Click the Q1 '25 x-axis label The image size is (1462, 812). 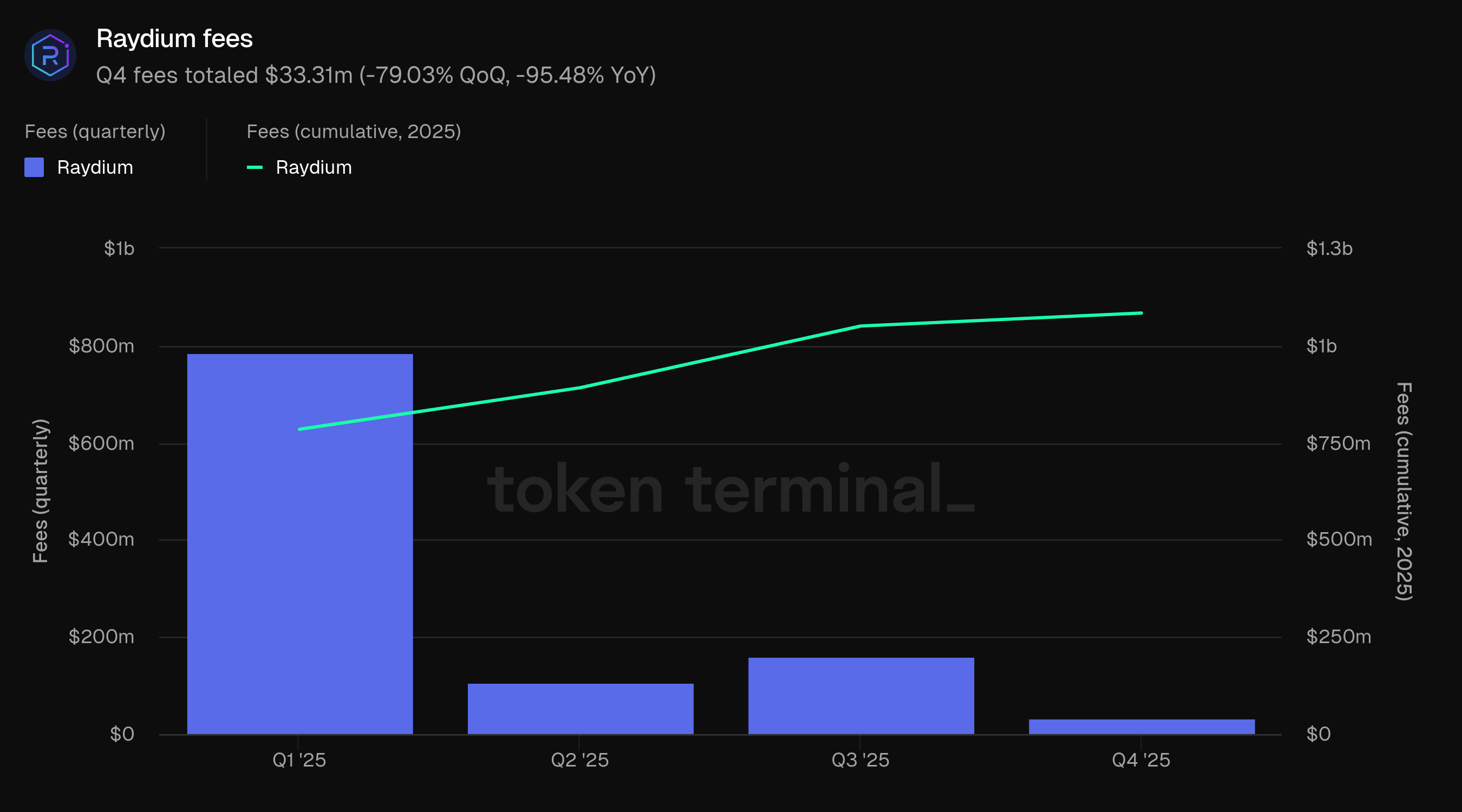coord(299,760)
